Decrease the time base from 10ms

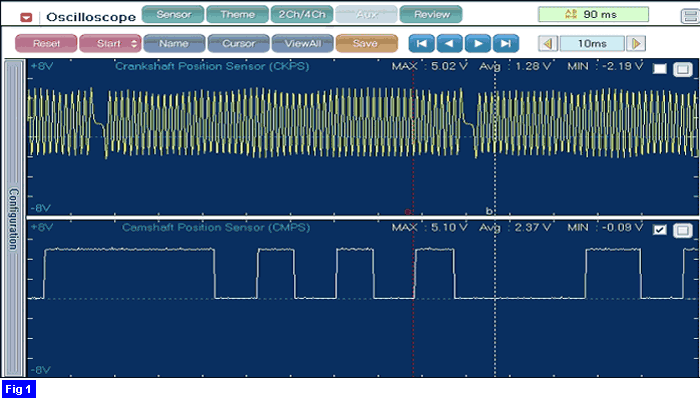[548, 44]
